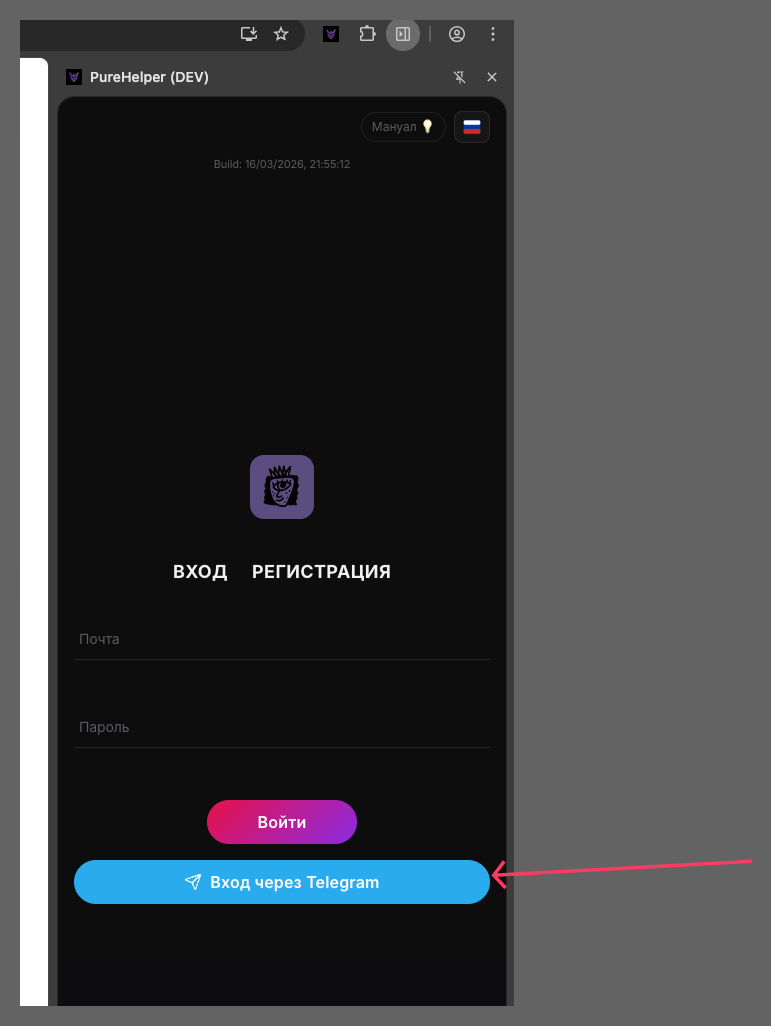Viewport: 771px width, 1026px height.
Task: Click the Telegram paper plane icon
Action: [x=193, y=882]
